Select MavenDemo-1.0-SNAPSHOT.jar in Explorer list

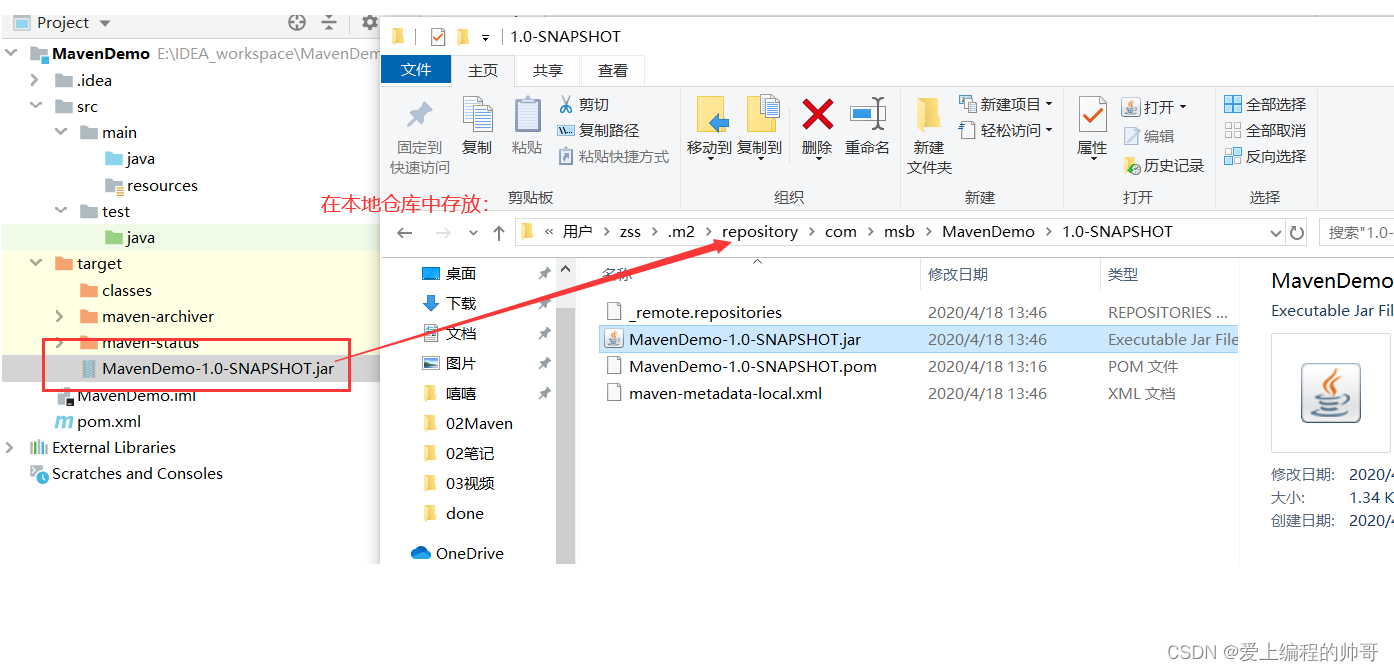pos(917,339)
